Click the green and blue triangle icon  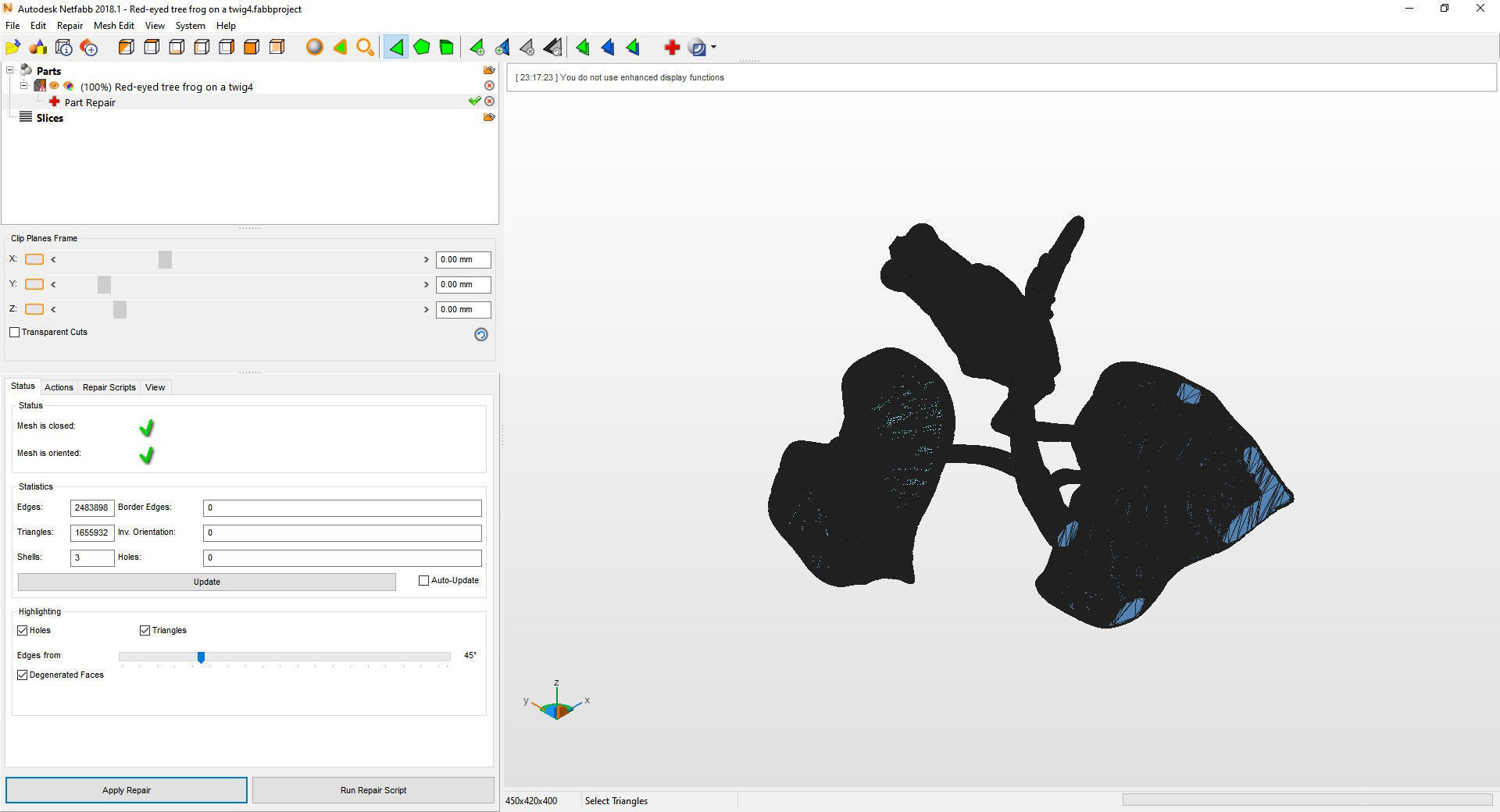[633, 48]
